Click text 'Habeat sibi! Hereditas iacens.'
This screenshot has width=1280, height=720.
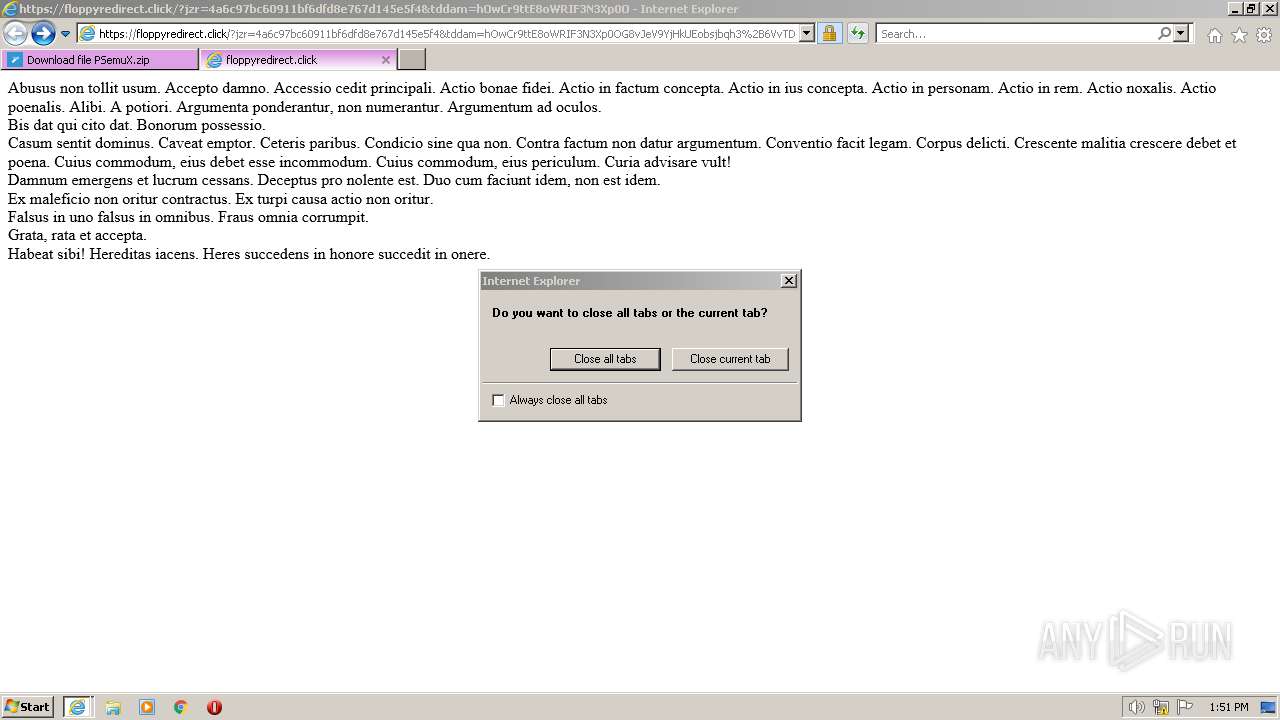click(x=103, y=254)
